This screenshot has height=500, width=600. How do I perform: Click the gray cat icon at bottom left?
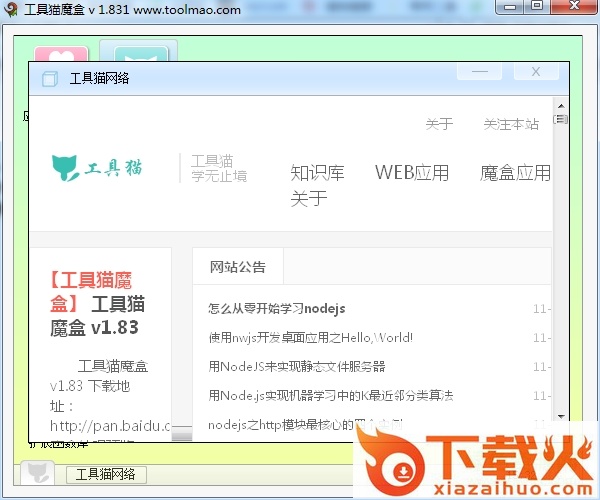[37, 473]
